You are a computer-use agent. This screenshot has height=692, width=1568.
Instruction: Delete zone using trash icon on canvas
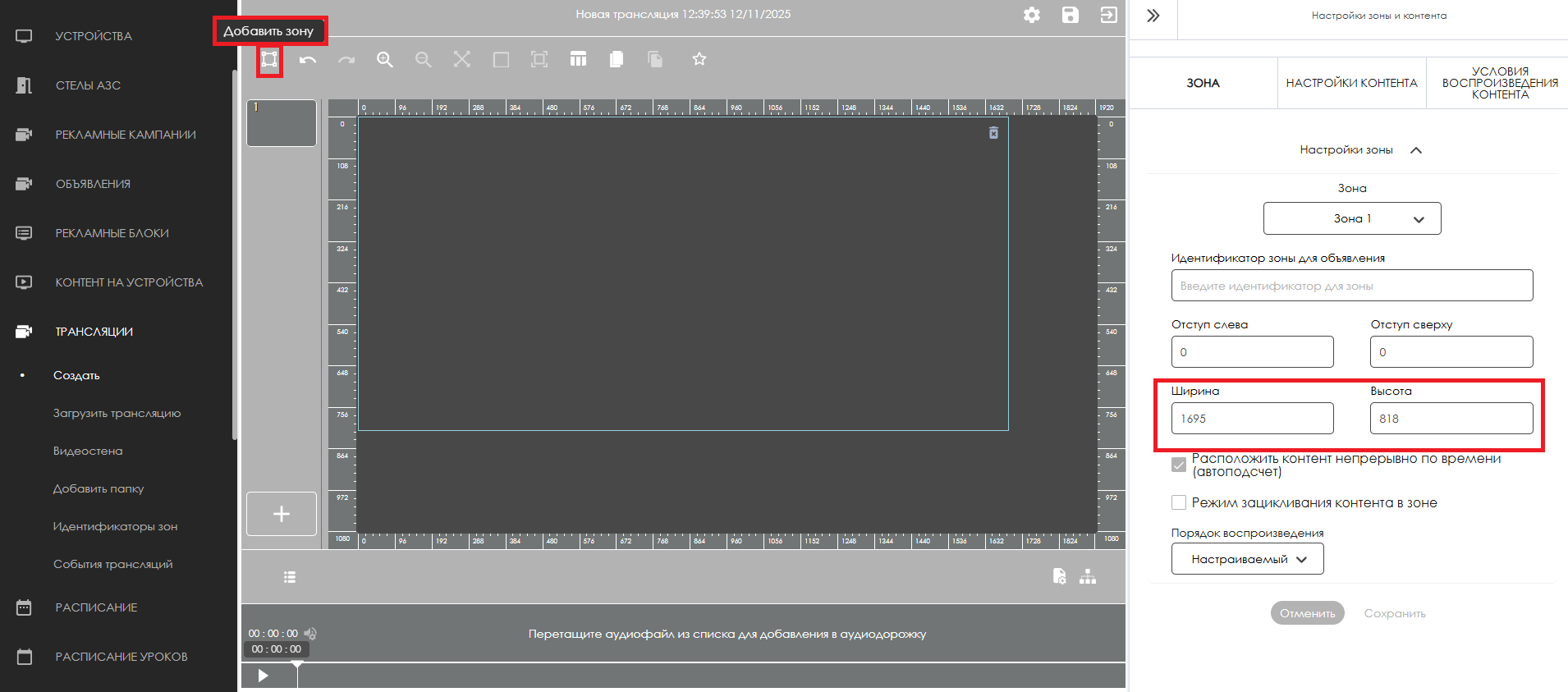pyautogui.click(x=993, y=133)
